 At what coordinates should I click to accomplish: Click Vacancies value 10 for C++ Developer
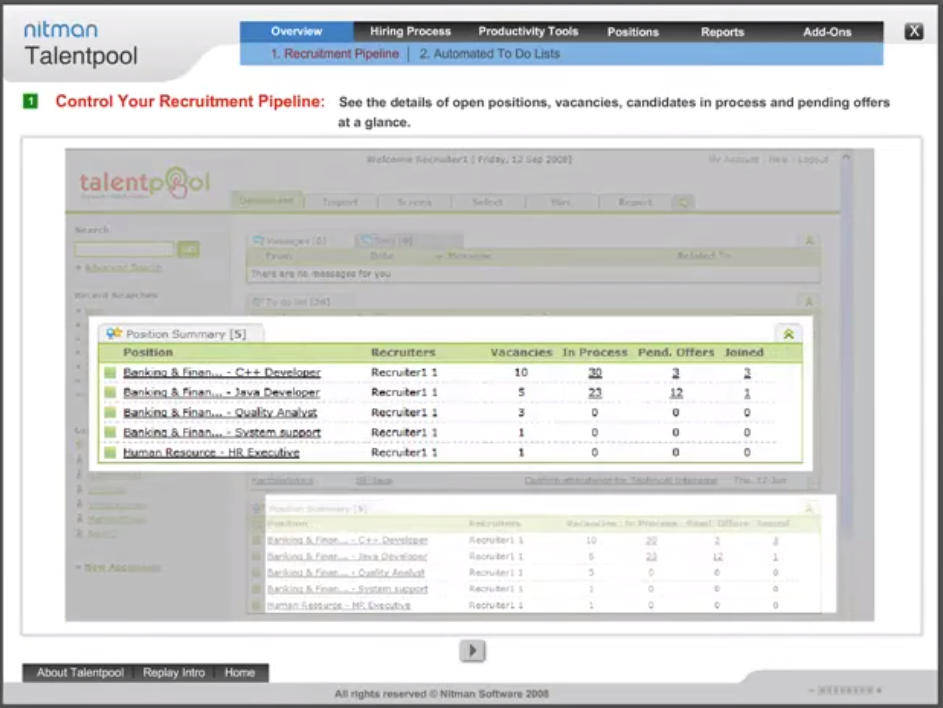point(521,372)
